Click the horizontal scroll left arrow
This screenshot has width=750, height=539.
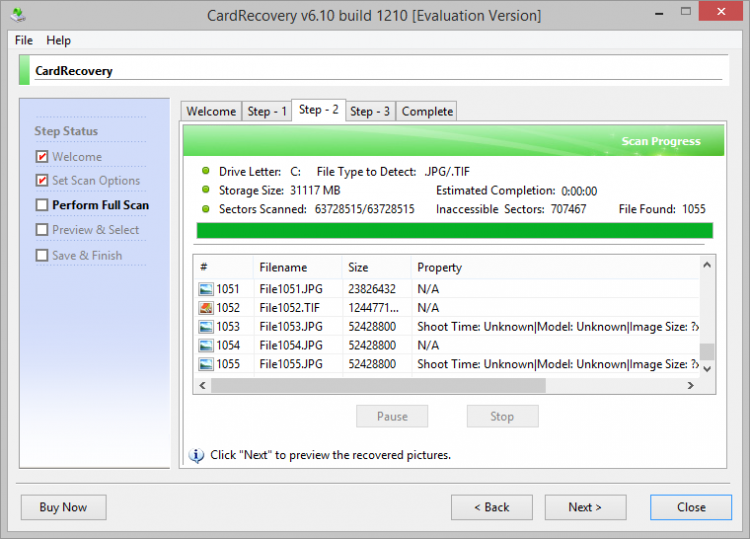pyautogui.click(x=202, y=385)
